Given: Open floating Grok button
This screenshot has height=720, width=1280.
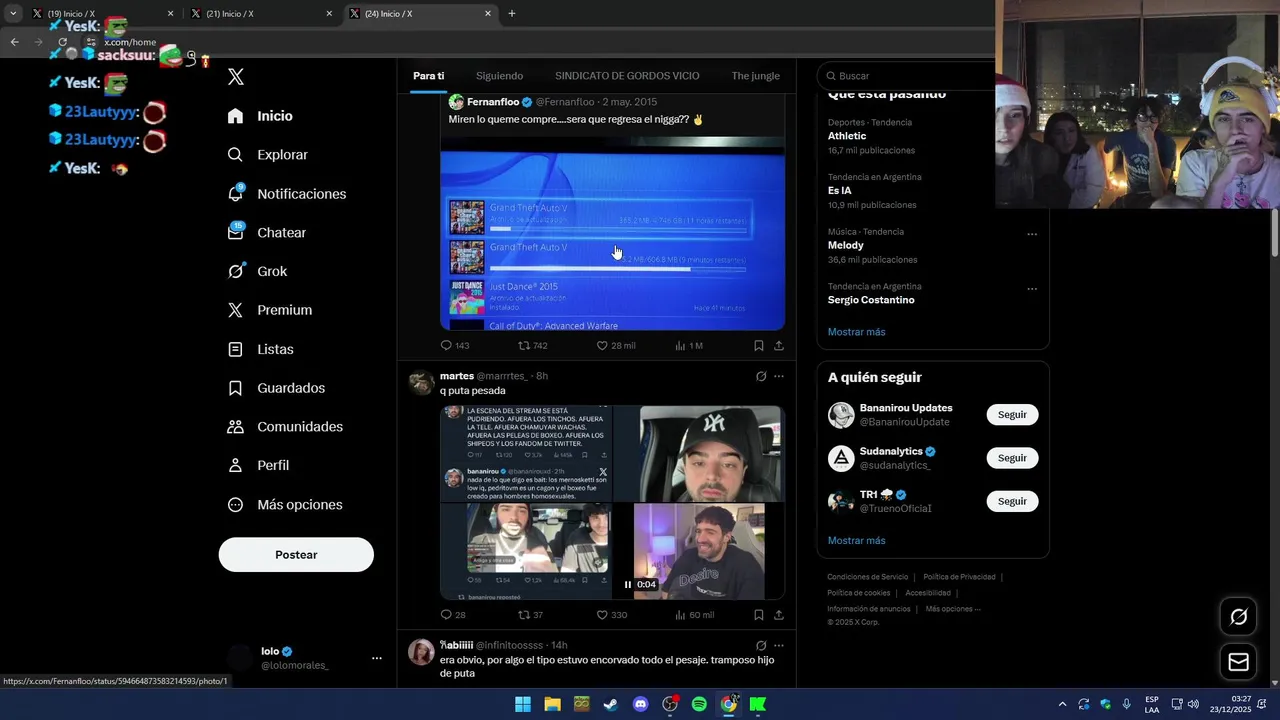Looking at the screenshot, I should pyautogui.click(x=1238, y=617).
